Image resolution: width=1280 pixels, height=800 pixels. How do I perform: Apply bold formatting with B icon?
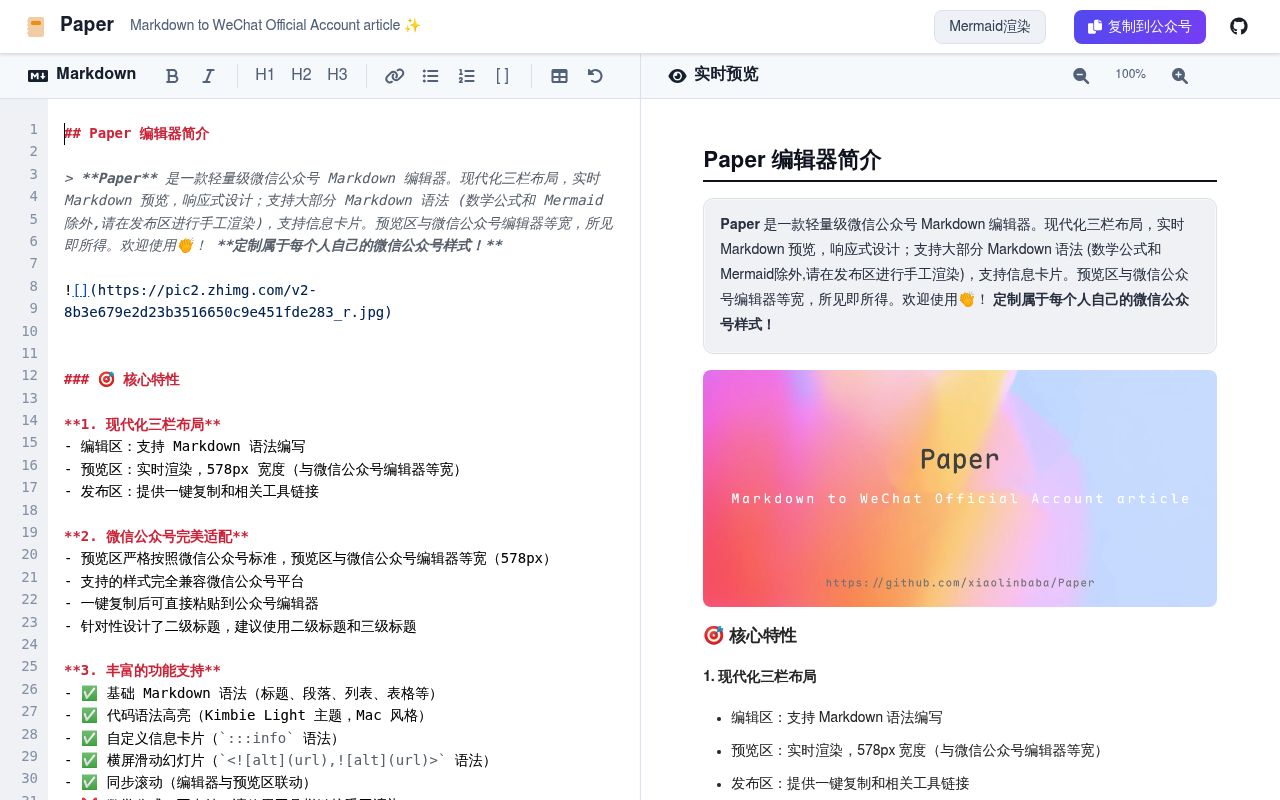click(172, 75)
